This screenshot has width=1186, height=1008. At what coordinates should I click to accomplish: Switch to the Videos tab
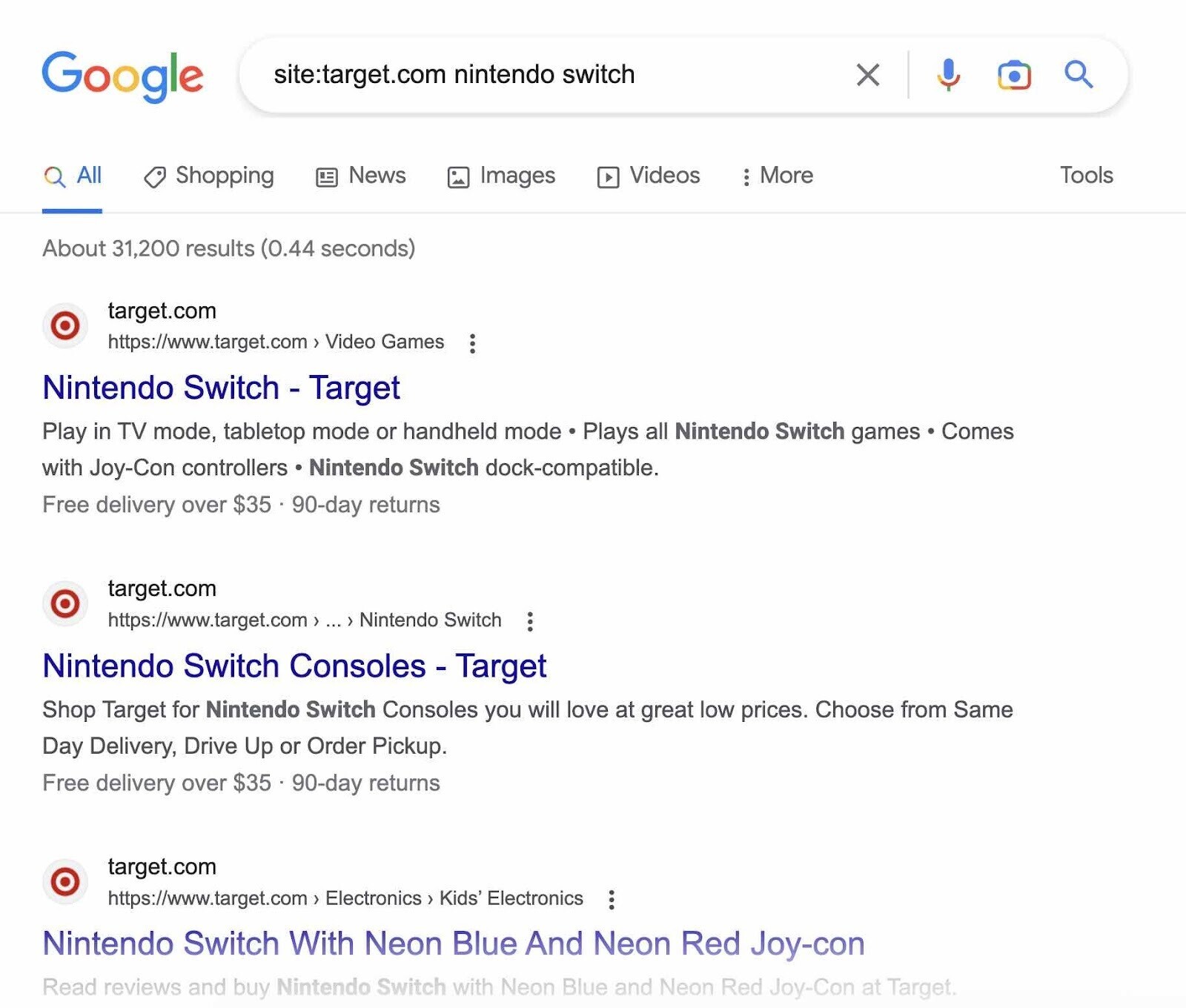click(649, 176)
